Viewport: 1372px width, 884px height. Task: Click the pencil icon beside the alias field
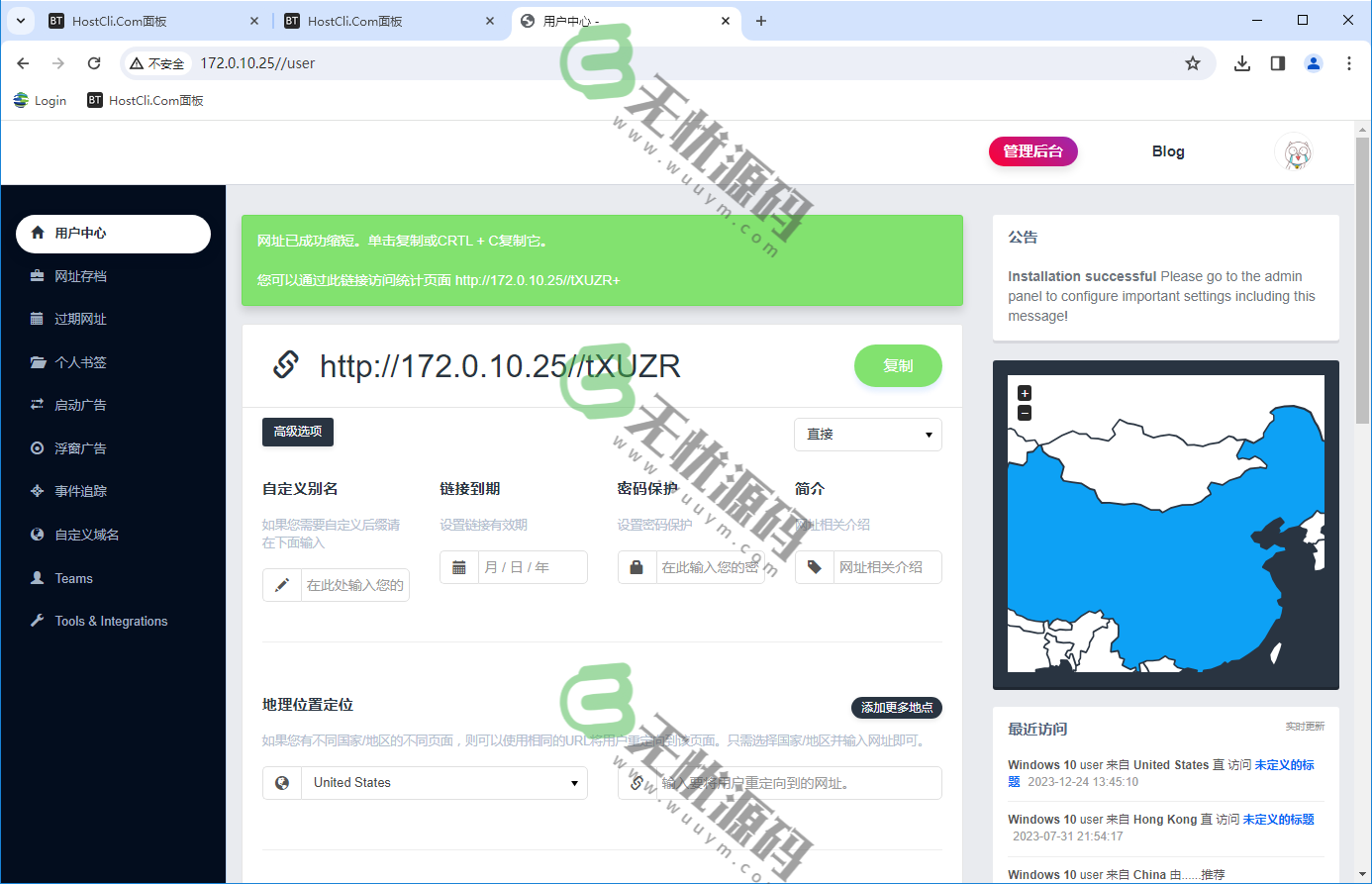pos(281,584)
